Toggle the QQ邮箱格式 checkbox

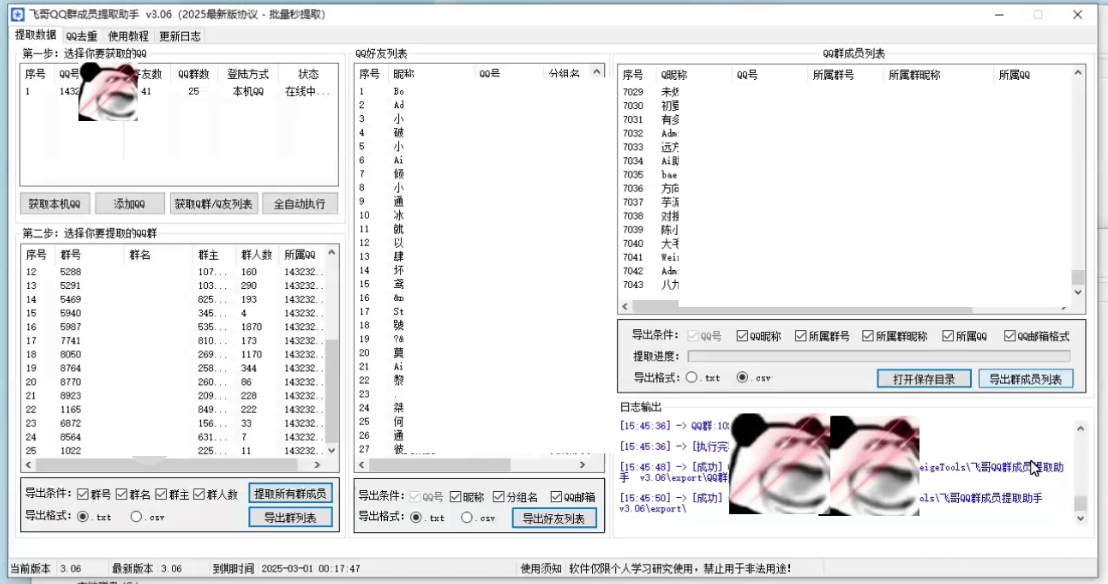1010,336
